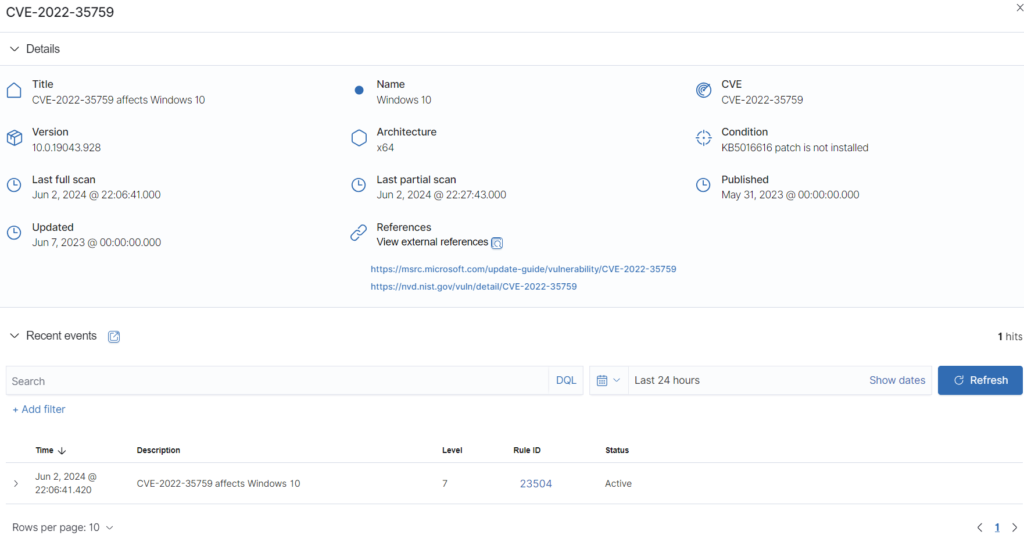Screen dimensions: 1024x542
Task: Change Rows per page setting
Action: [x=63, y=527]
